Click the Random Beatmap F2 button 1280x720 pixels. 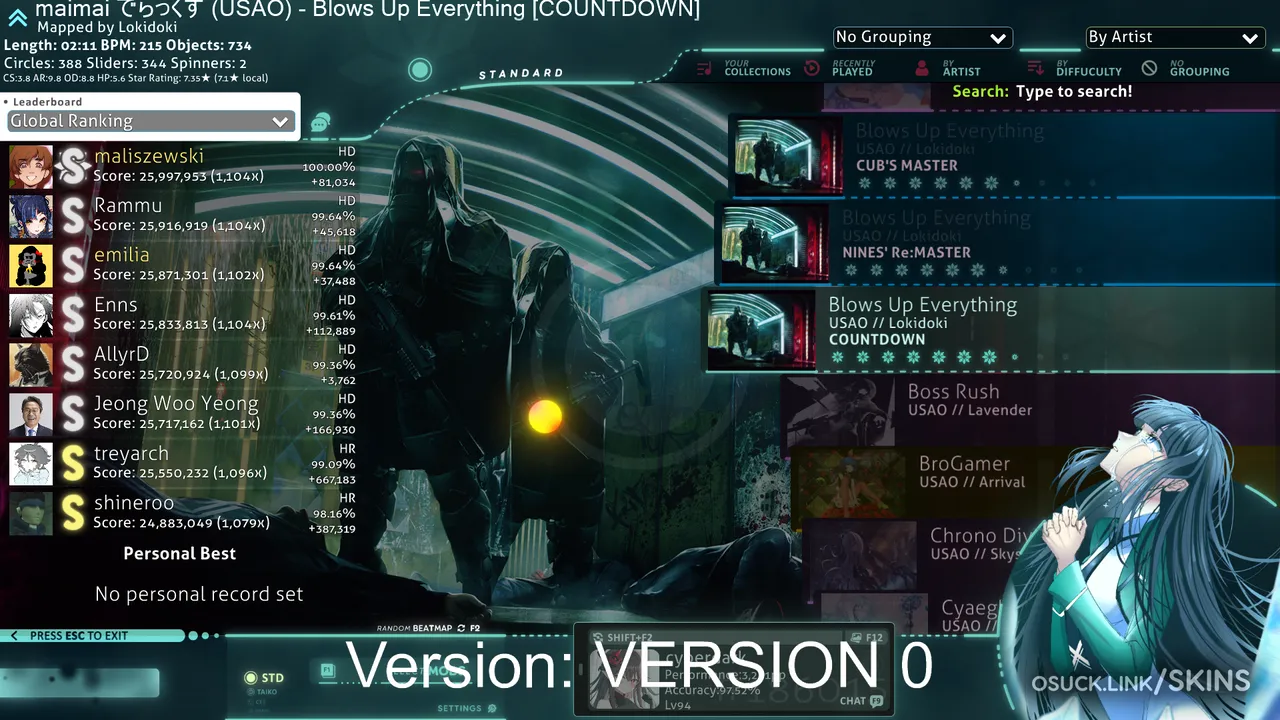pos(428,628)
